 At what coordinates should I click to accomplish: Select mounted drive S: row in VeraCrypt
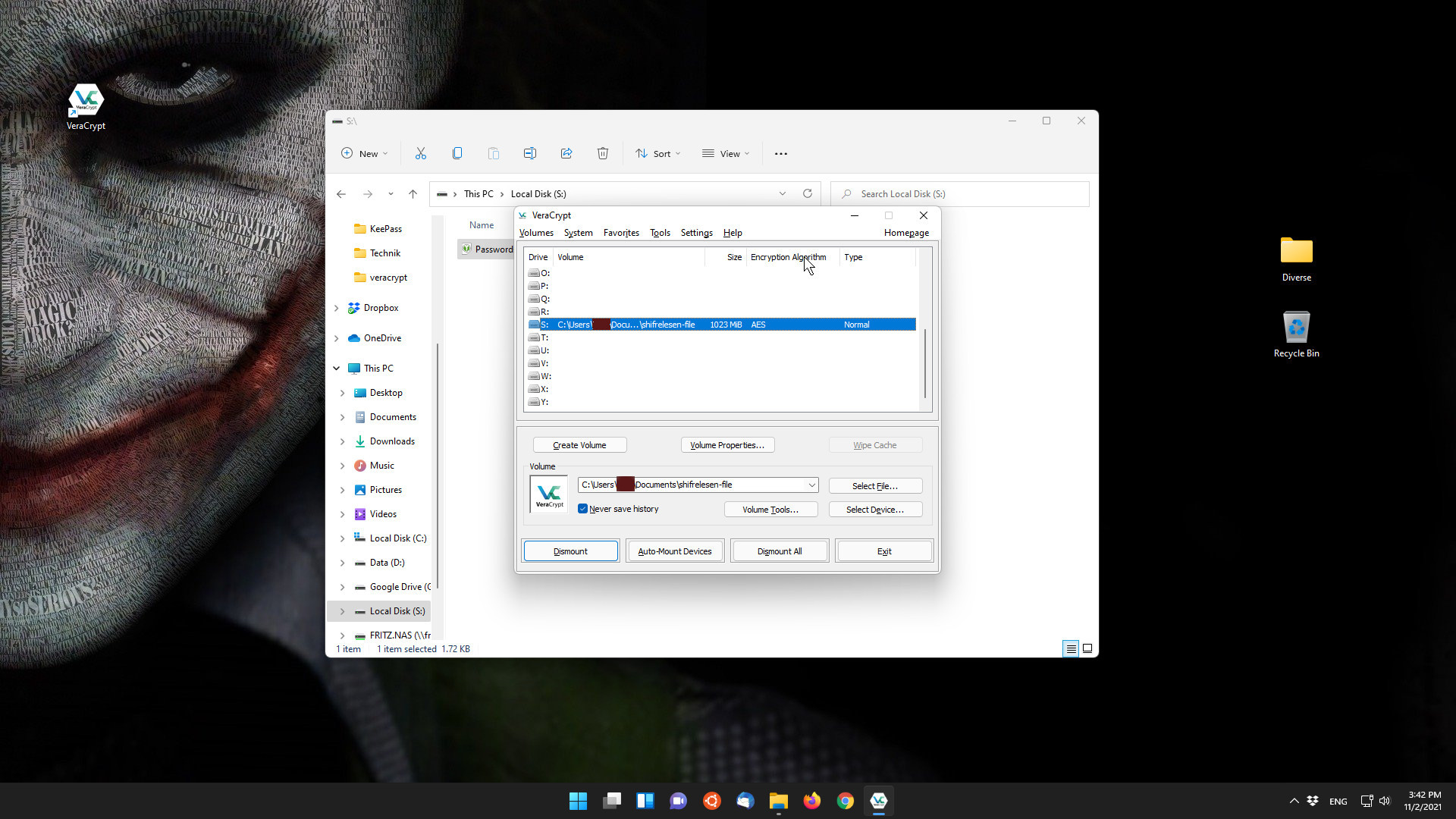pos(721,325)
